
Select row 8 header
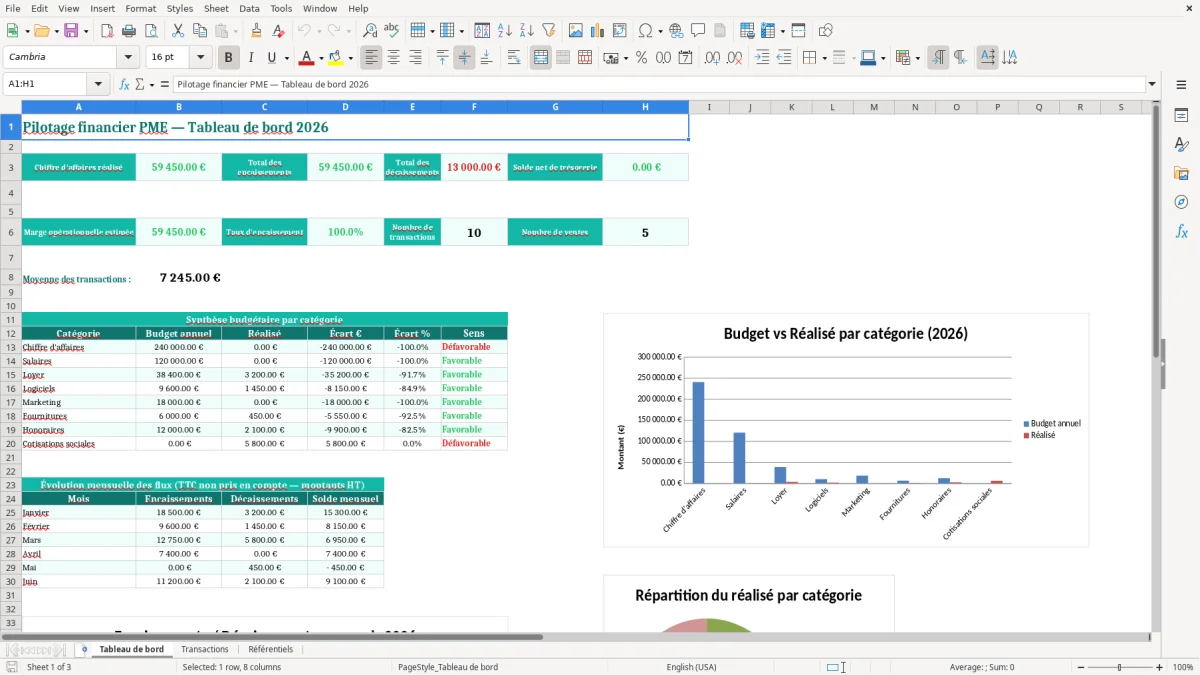pos(10,278)
